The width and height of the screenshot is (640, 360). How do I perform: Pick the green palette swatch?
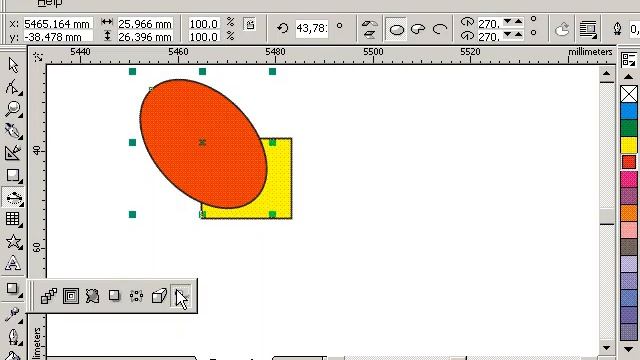pyautogui.click(x=629, y=128)
